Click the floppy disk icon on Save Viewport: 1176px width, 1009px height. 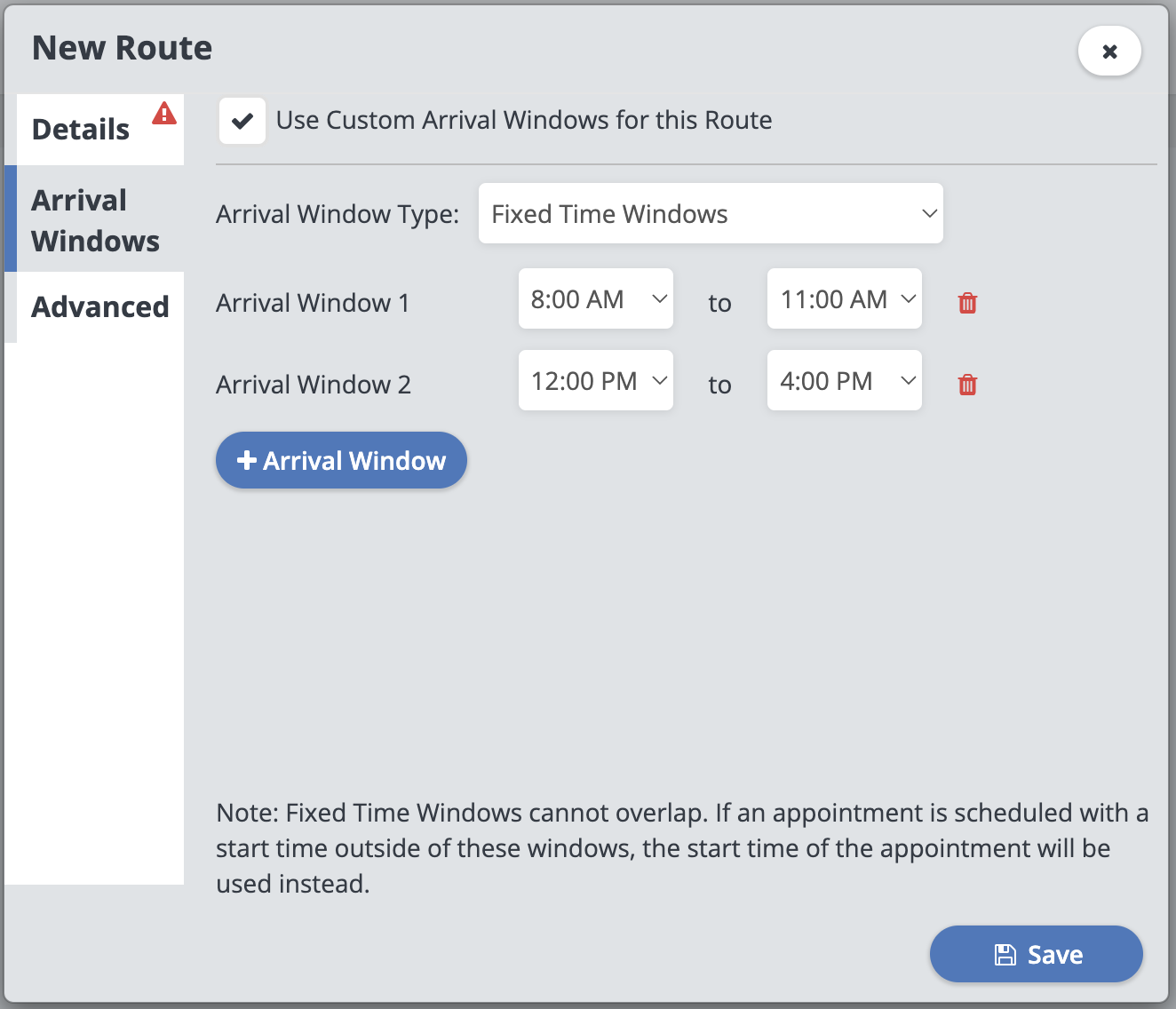click(x=1005, y=955)
